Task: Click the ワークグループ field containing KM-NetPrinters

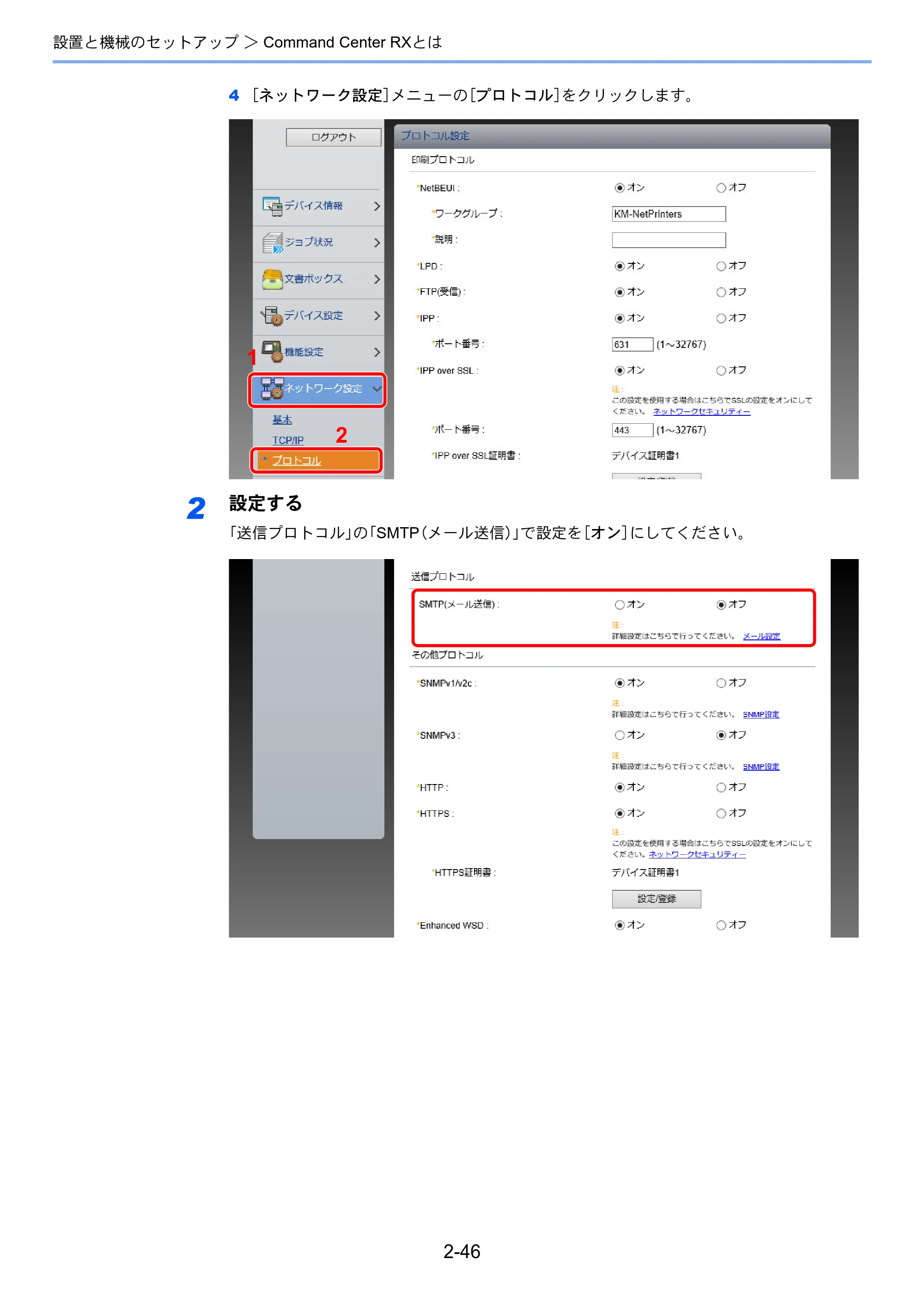Action: pos(669,214)
